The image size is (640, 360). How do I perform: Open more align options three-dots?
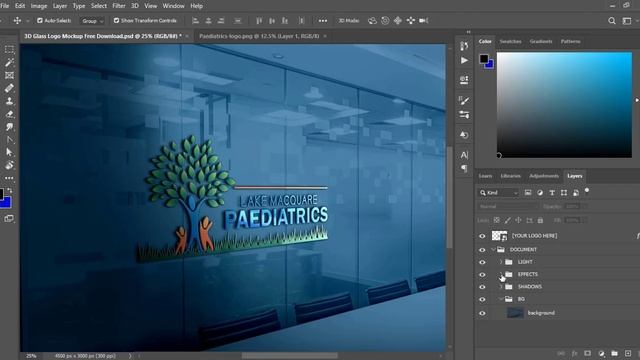(322, 20)
